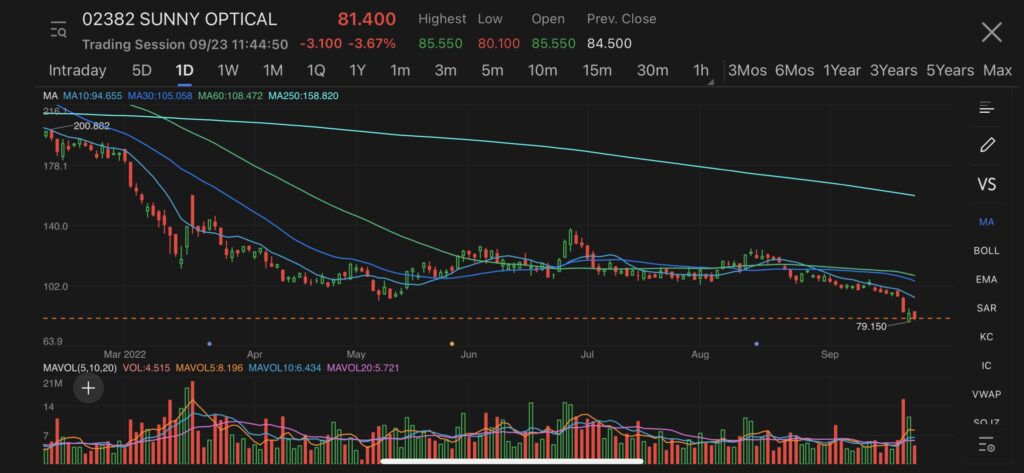Select the 5m minute timeframe
Viewport: 1024px width, 473px height.
pyautogui.click(x=492, y=70)
